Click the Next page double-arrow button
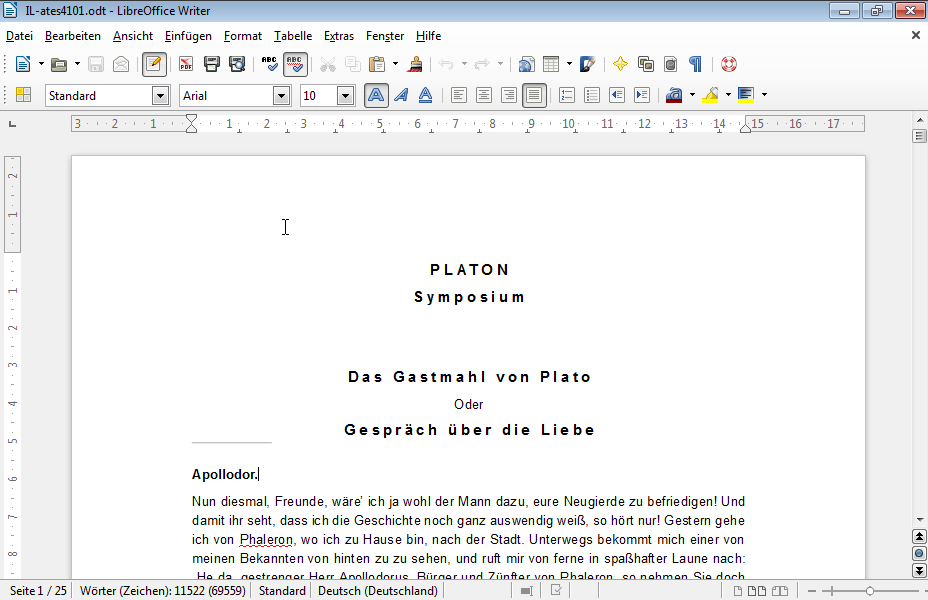928x600 pixels. pos(919,570)
